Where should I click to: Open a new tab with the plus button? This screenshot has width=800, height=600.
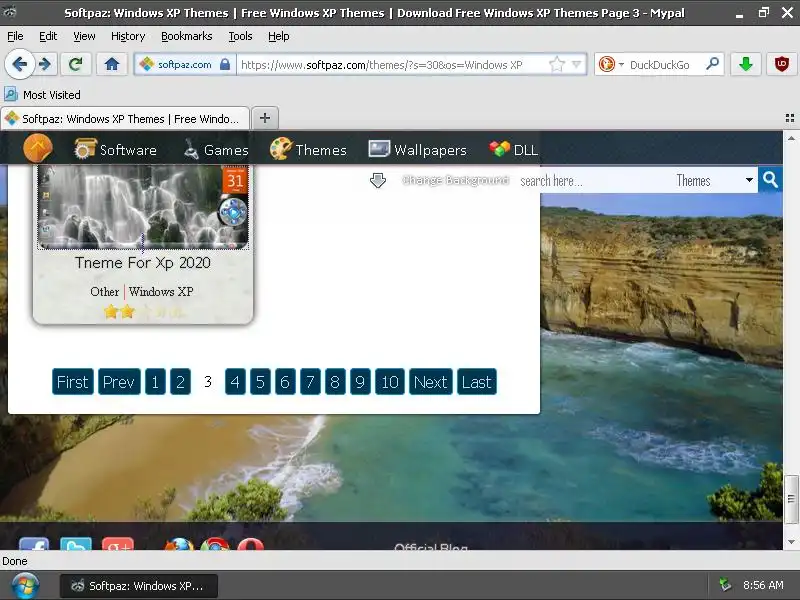(265, 118)
